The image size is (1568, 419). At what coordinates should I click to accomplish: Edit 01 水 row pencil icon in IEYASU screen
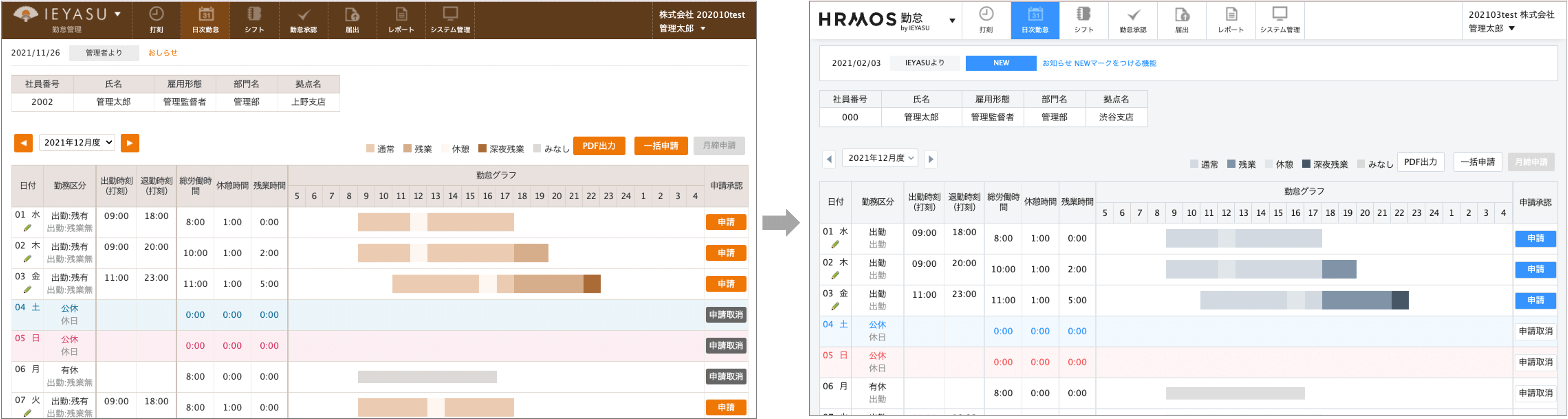(x=27, y=228)
